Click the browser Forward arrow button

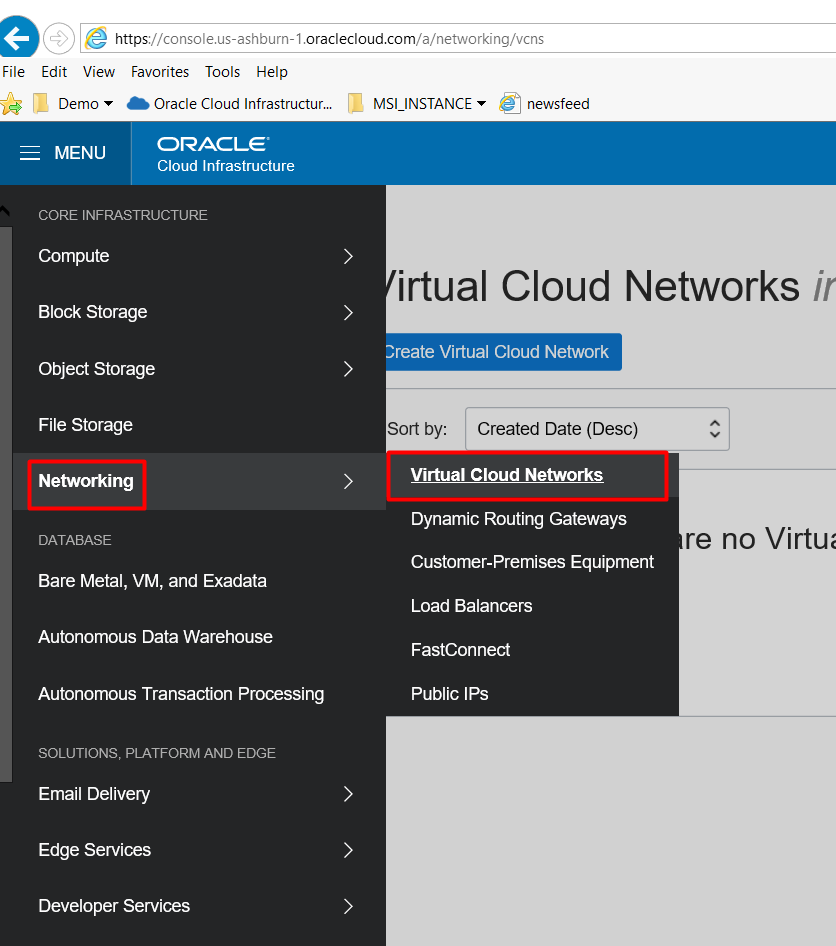point(59,39)
